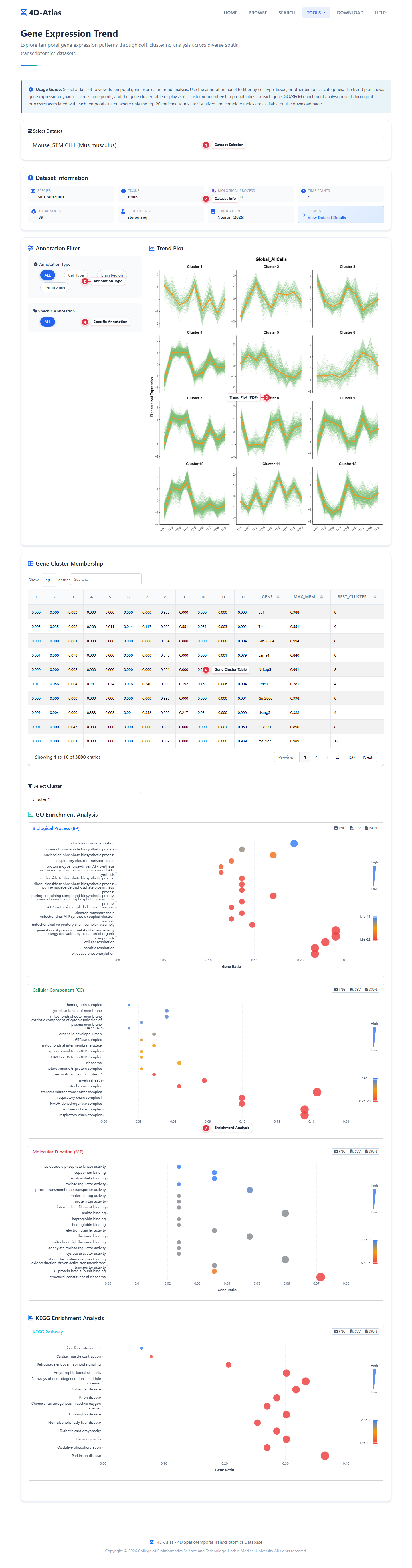The image size is (412, 1568).
Task: Sort table by BEST_CLUSTER column
Action: (357, 597)
